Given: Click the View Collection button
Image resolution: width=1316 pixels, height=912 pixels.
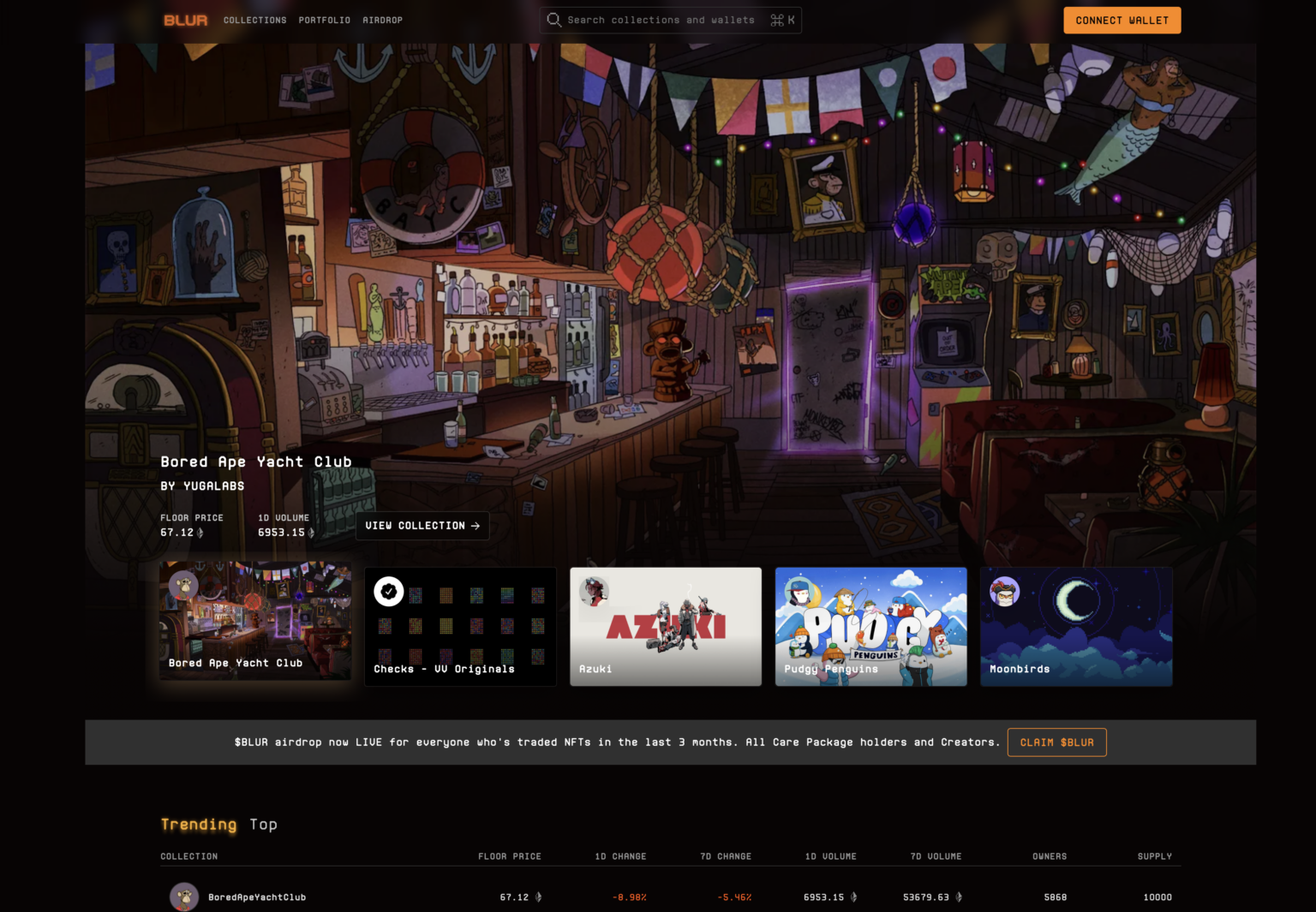Looking at the screenshot, I should tap(422, 526).
